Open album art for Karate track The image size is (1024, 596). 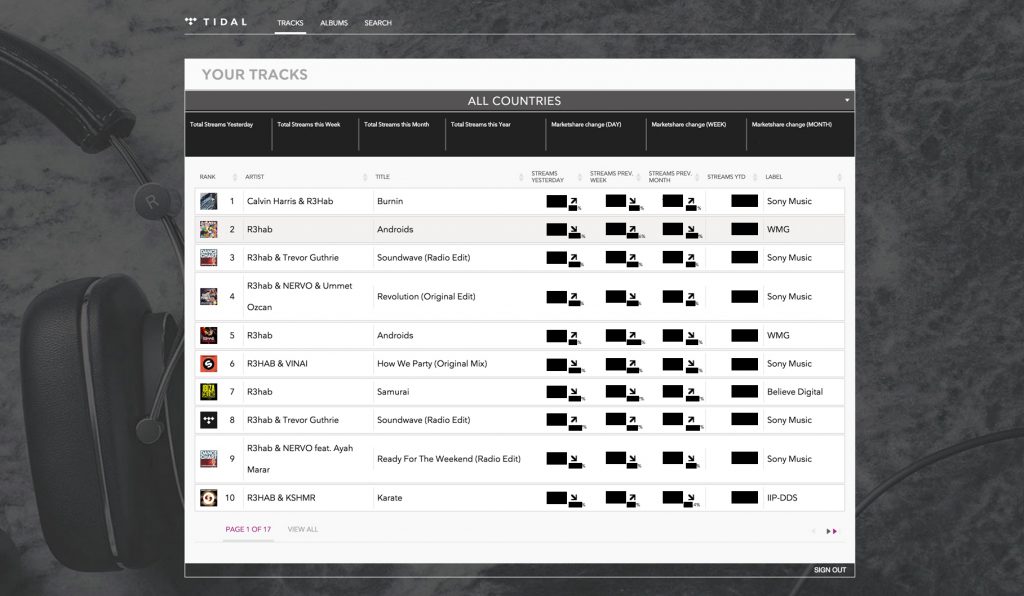pos(208,498)
